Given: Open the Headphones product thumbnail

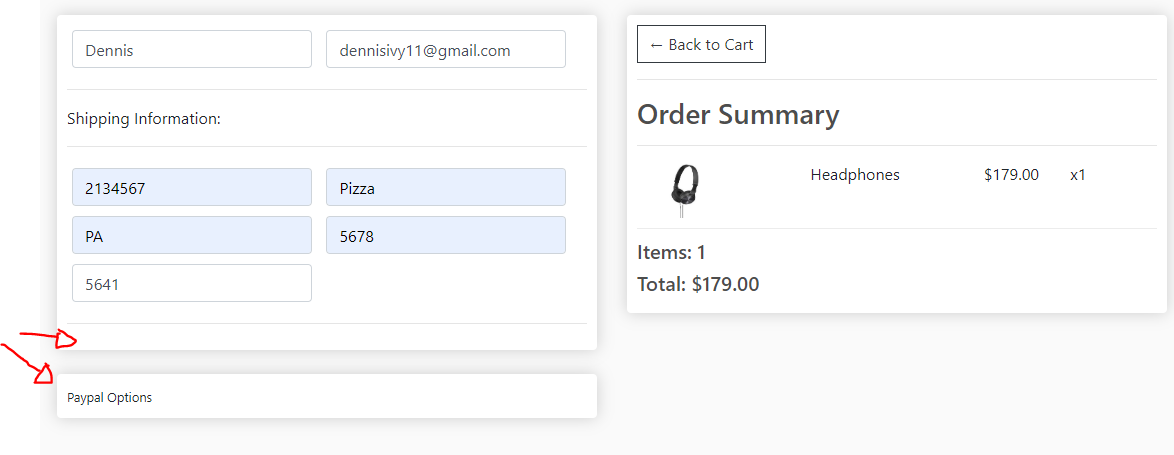Looking at the screenshot, I should [684, 192].
